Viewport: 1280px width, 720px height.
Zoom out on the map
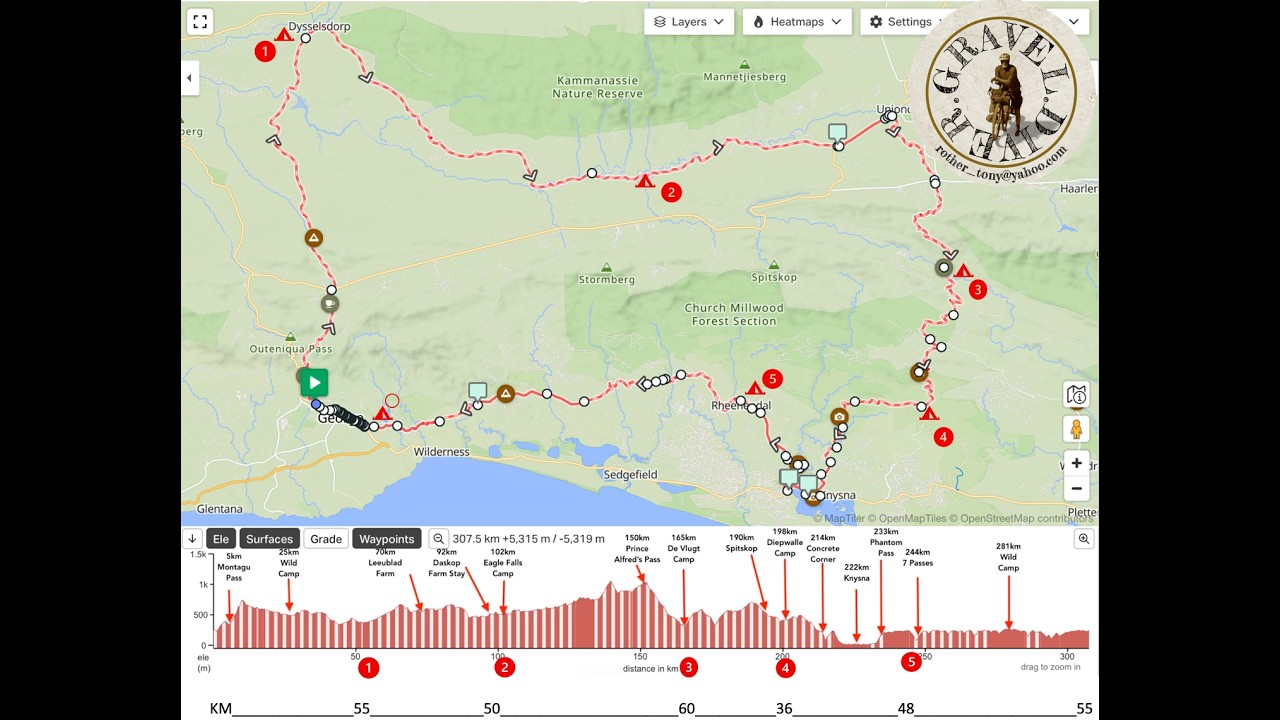point(1076,489)
